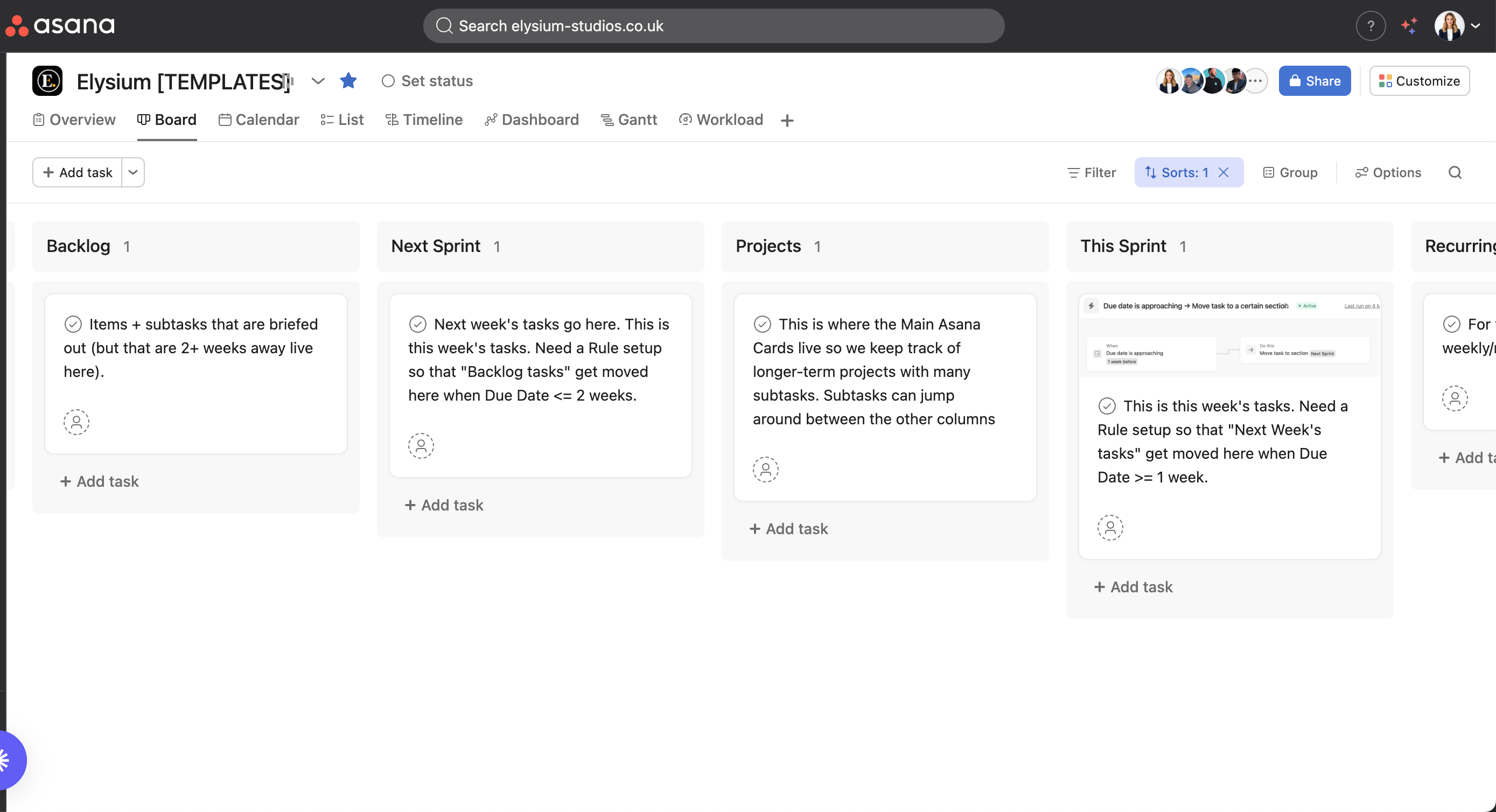
Task: Open the Sorts: 1 menu
Action: click(1176, 172)
